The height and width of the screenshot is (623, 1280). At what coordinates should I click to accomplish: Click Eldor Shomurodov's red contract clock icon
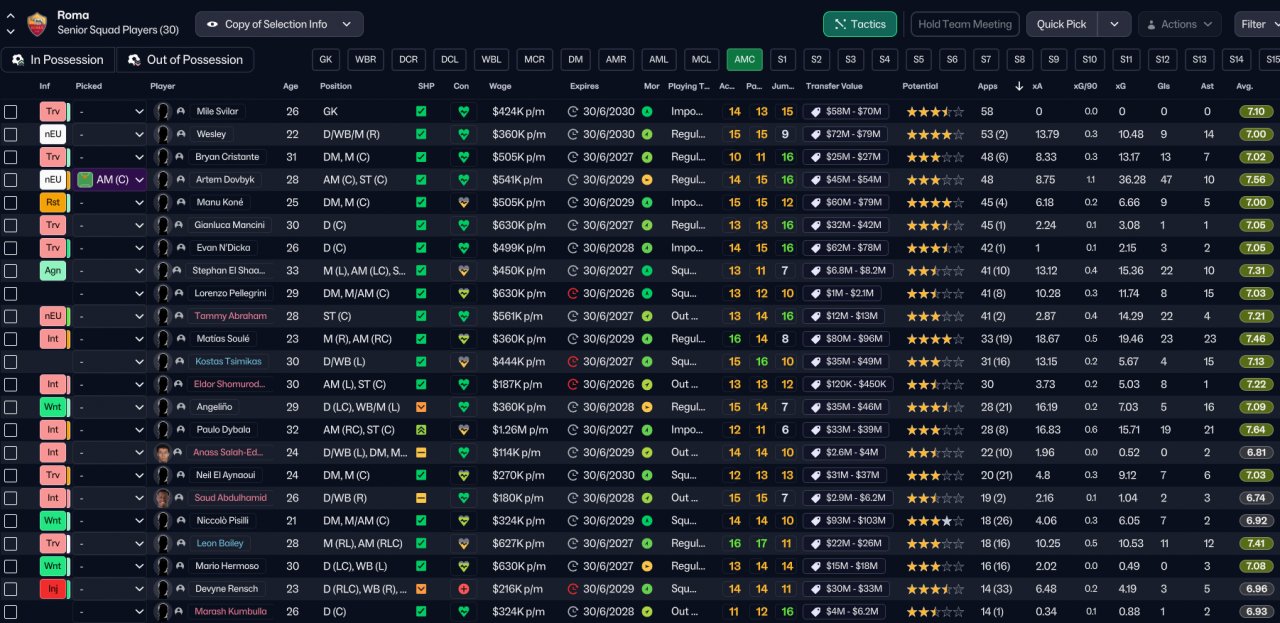[x=573, y=385]
